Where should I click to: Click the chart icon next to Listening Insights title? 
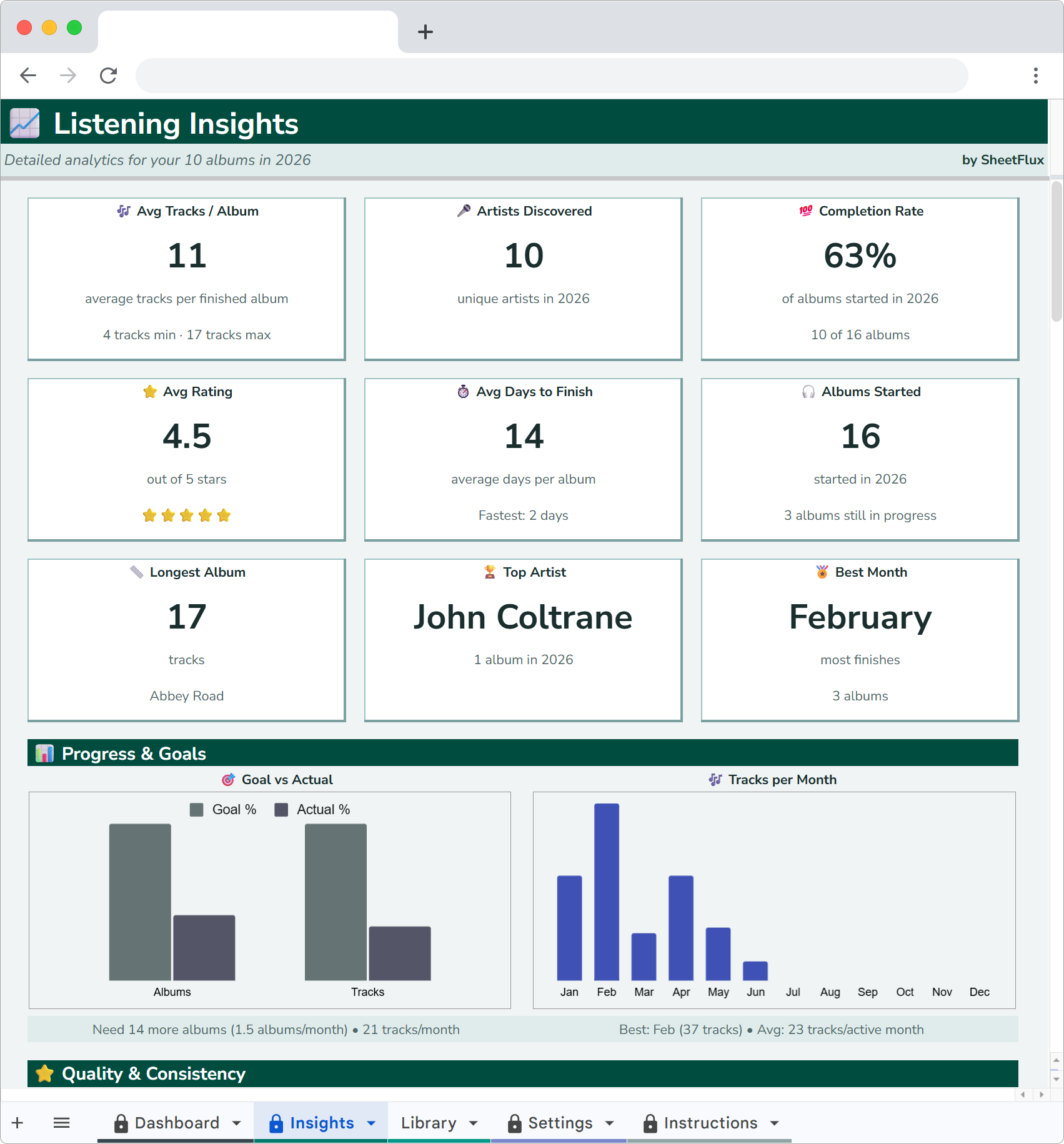pyautogui.click(x=25, y=122)
